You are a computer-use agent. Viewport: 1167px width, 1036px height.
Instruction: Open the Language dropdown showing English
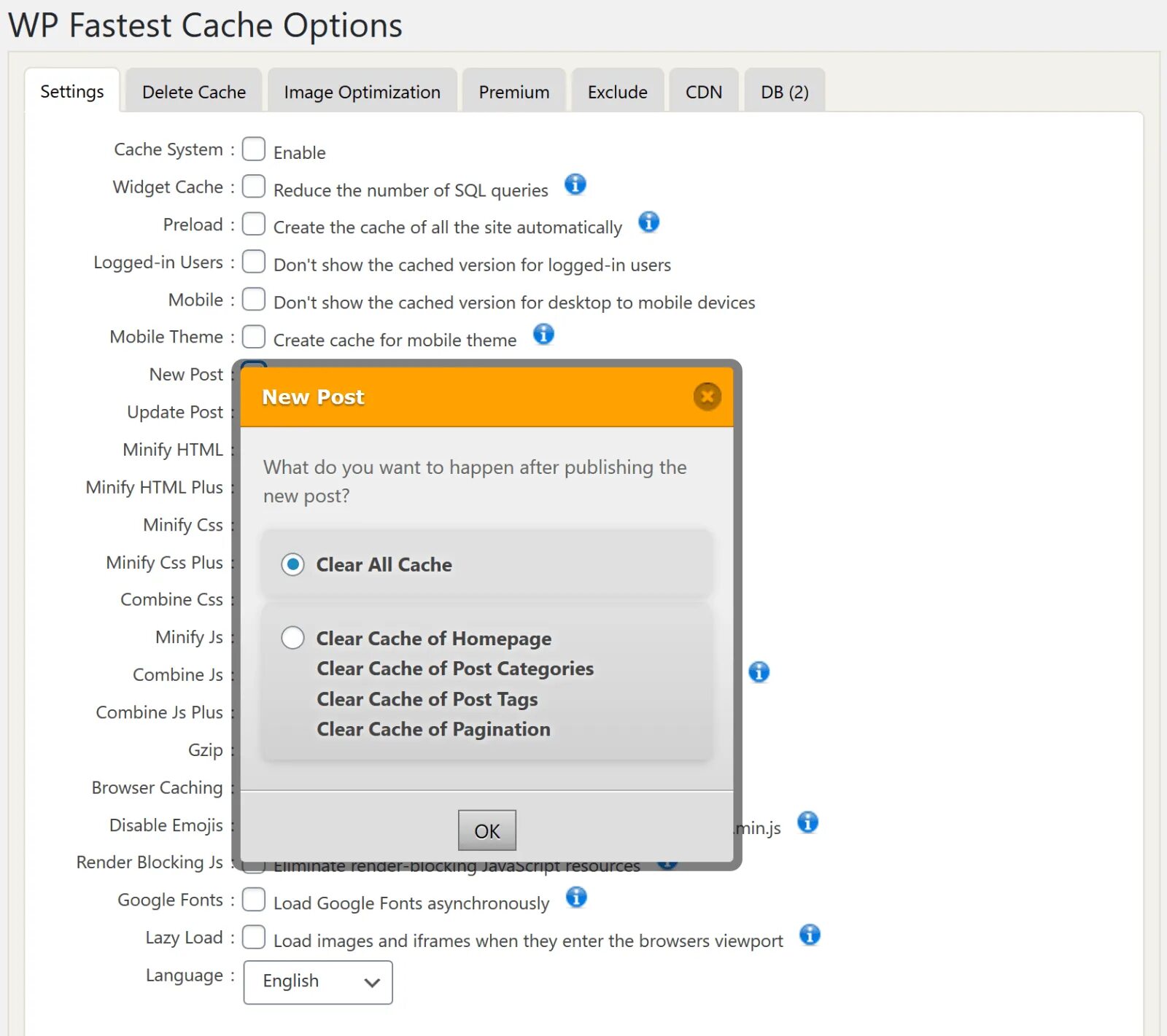pos(318,982)
